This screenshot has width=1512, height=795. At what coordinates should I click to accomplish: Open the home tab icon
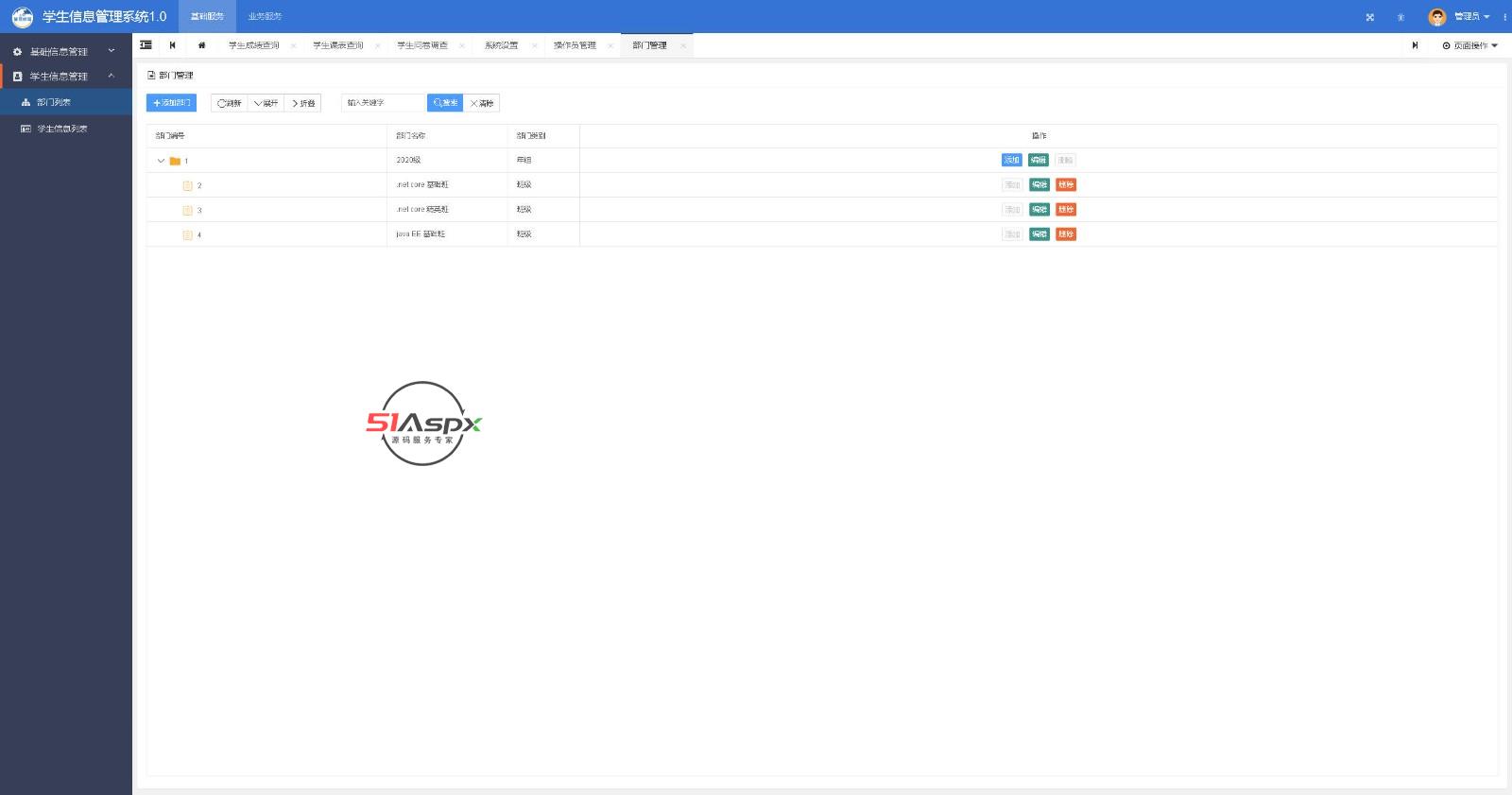(x=201, y=45)
